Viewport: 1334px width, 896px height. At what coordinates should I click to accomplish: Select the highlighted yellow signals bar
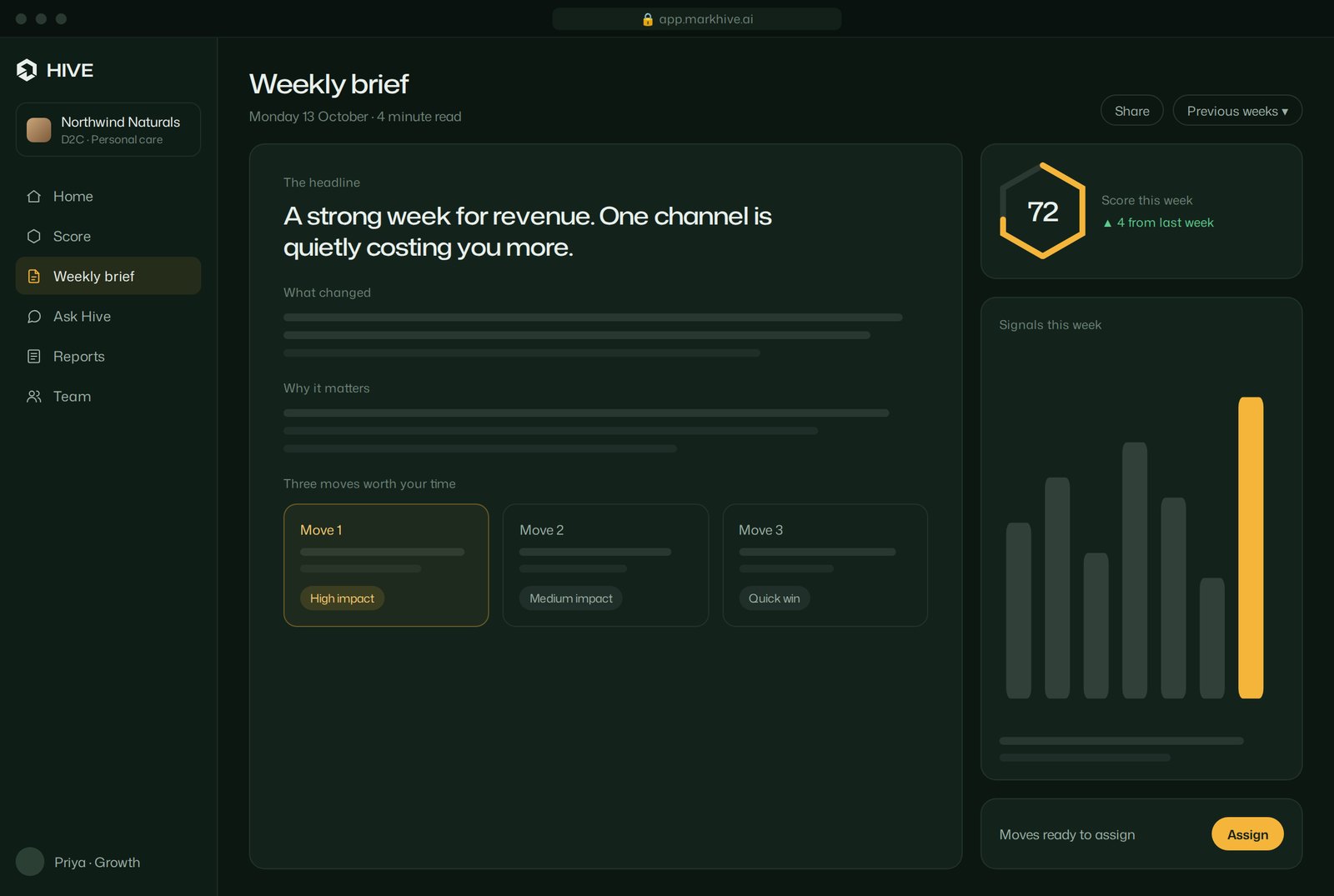[x=1251, y=548]
